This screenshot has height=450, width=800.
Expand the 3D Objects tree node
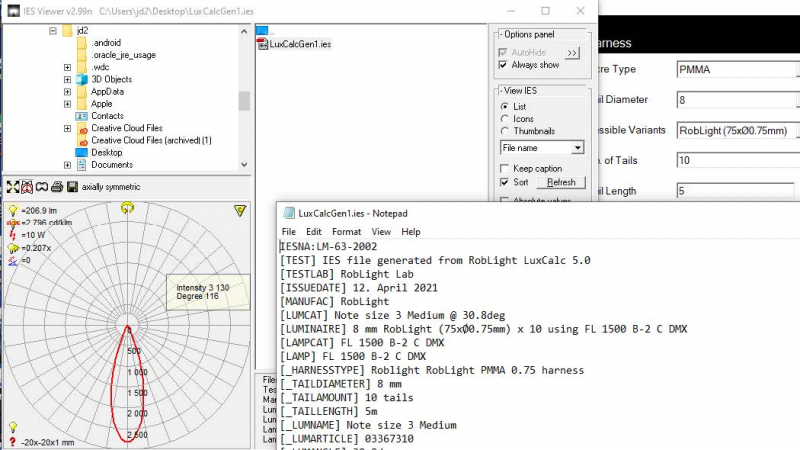(67, 79)
